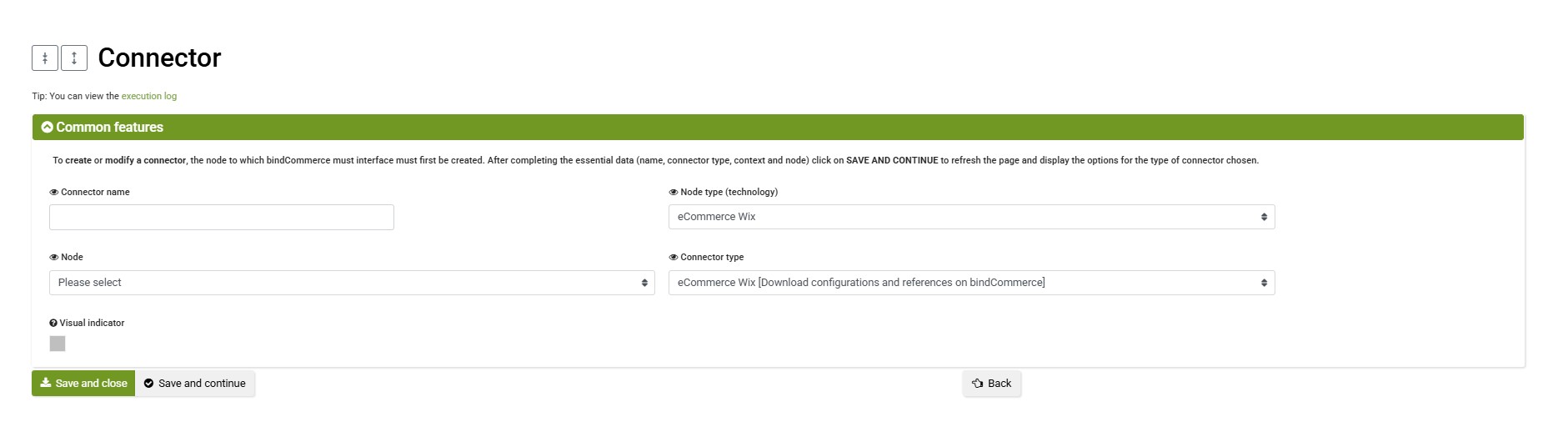Open the Node 'Please select' dropdown

[x=352, y=283]
